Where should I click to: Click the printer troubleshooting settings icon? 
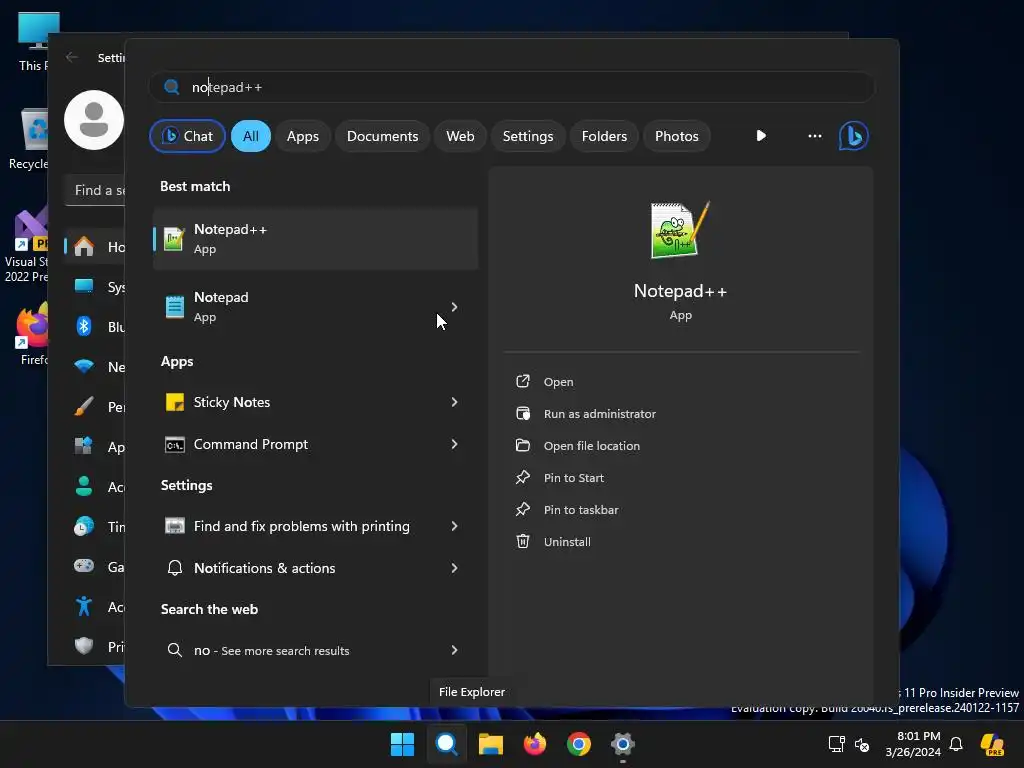[x=174, y=526]
